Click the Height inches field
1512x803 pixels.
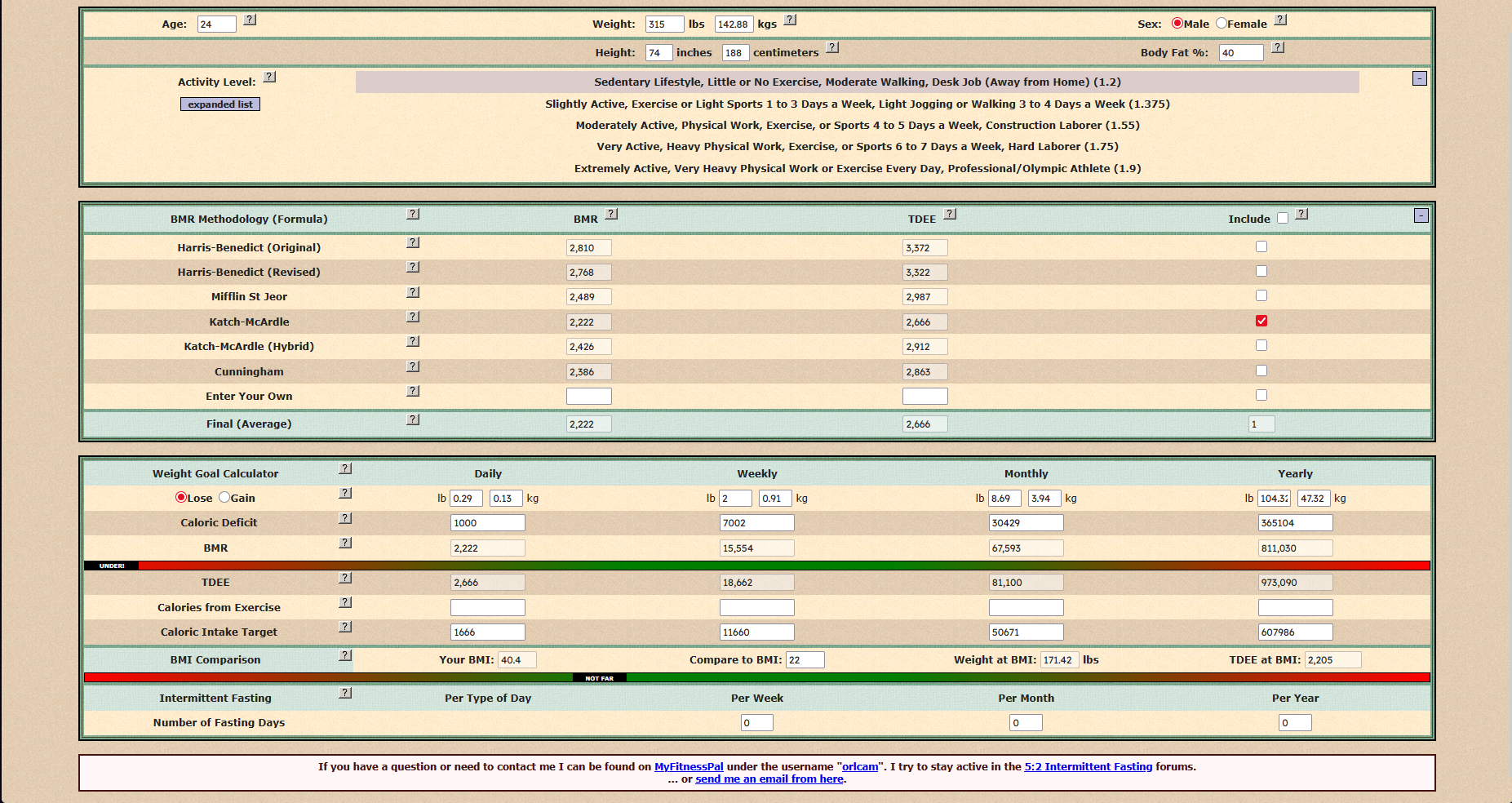click(659, 53)
